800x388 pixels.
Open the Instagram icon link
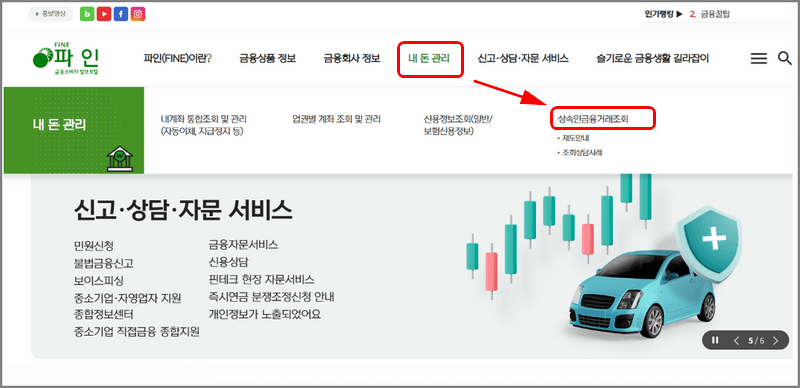[138, 14]
